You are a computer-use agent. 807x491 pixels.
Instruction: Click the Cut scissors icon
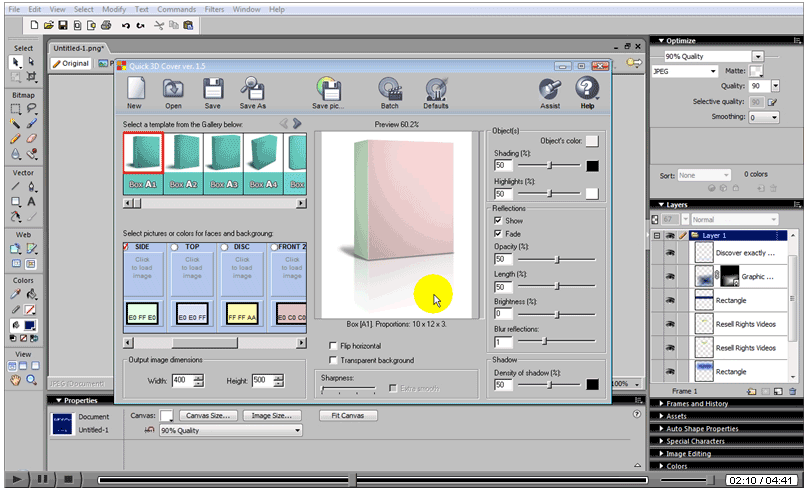[159, 25]
